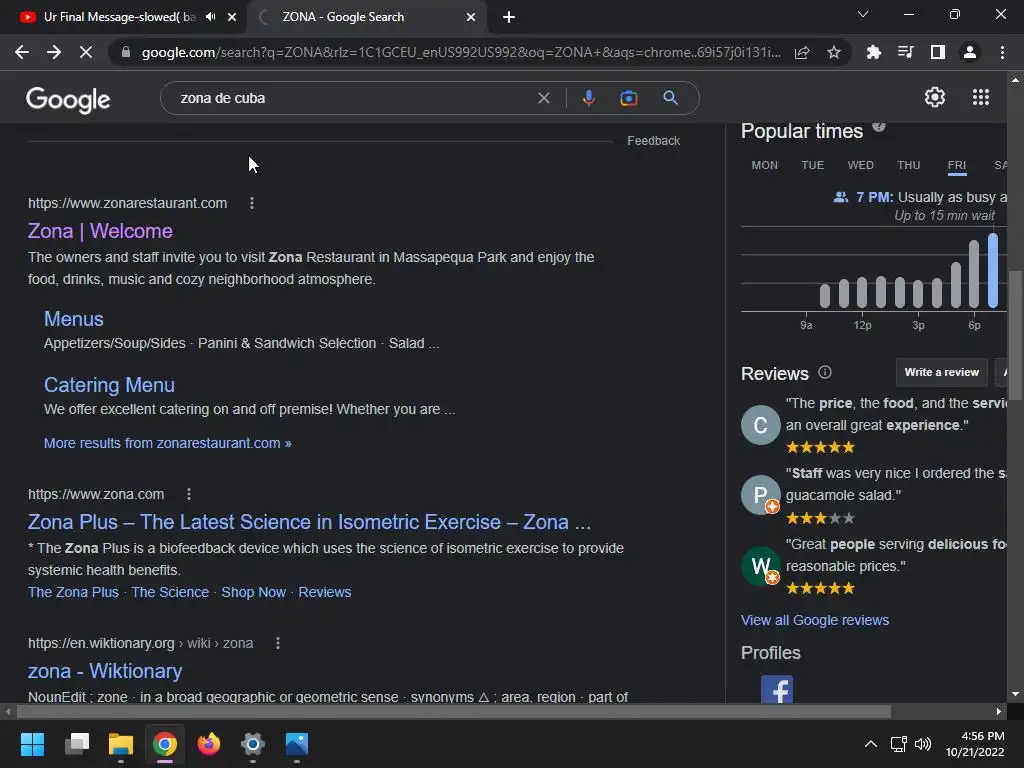Mute the YouTube tab audio icon
Viewport: 1024px width, 768px height.
click(210, 17)
